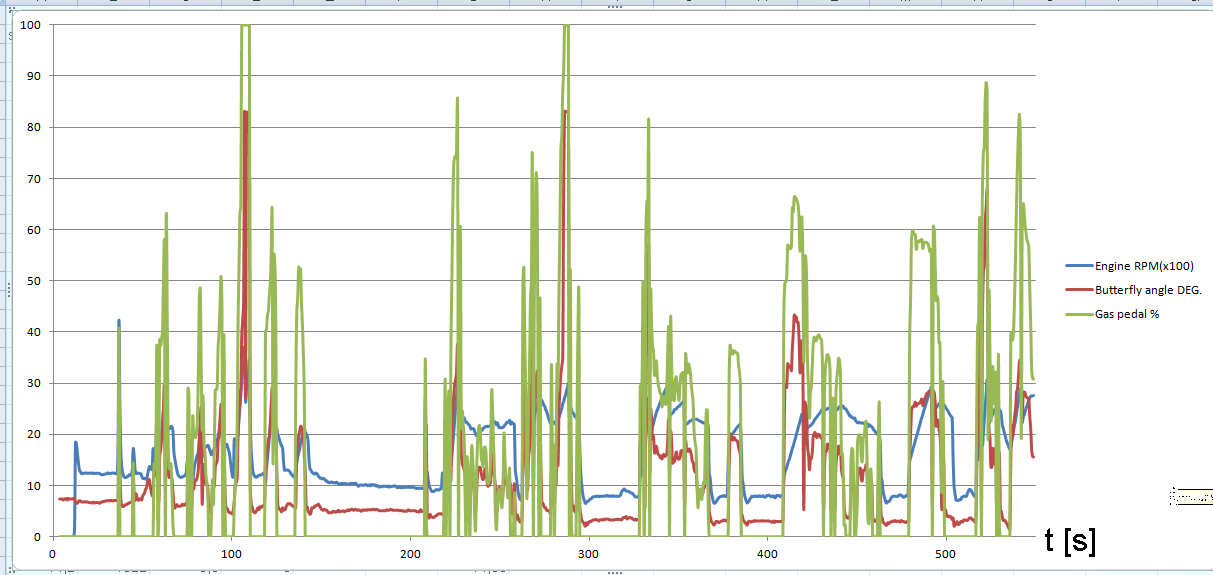Click the blue Engine RPM legend line swatch

(1078, 266)
